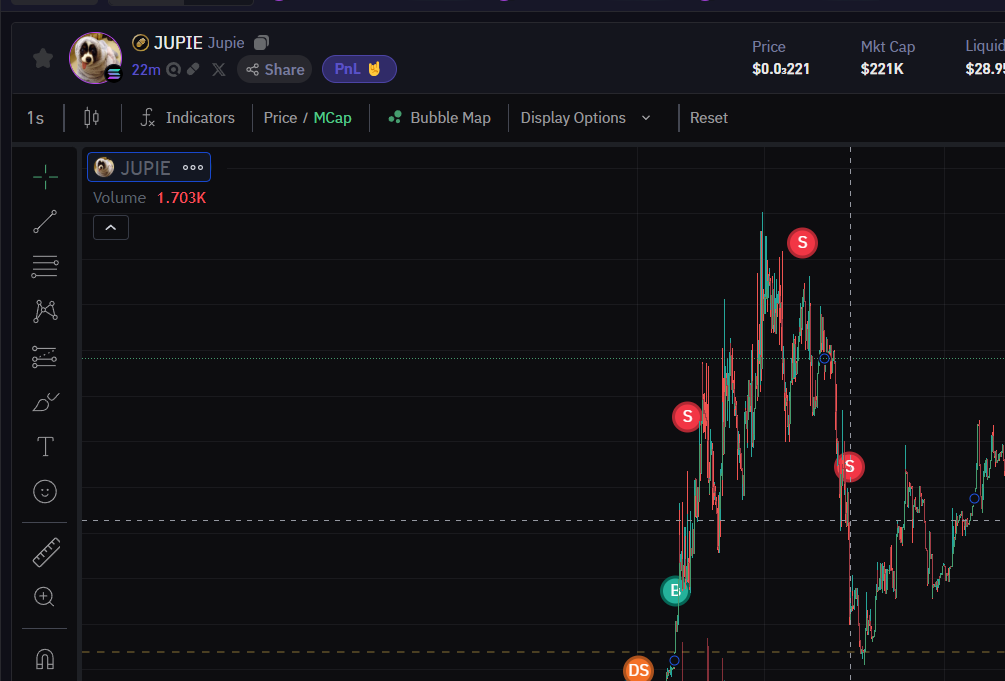Open the Indicators menu
Image resolution: width=1005 pixels, height=681 pixels.
[187, 117]
